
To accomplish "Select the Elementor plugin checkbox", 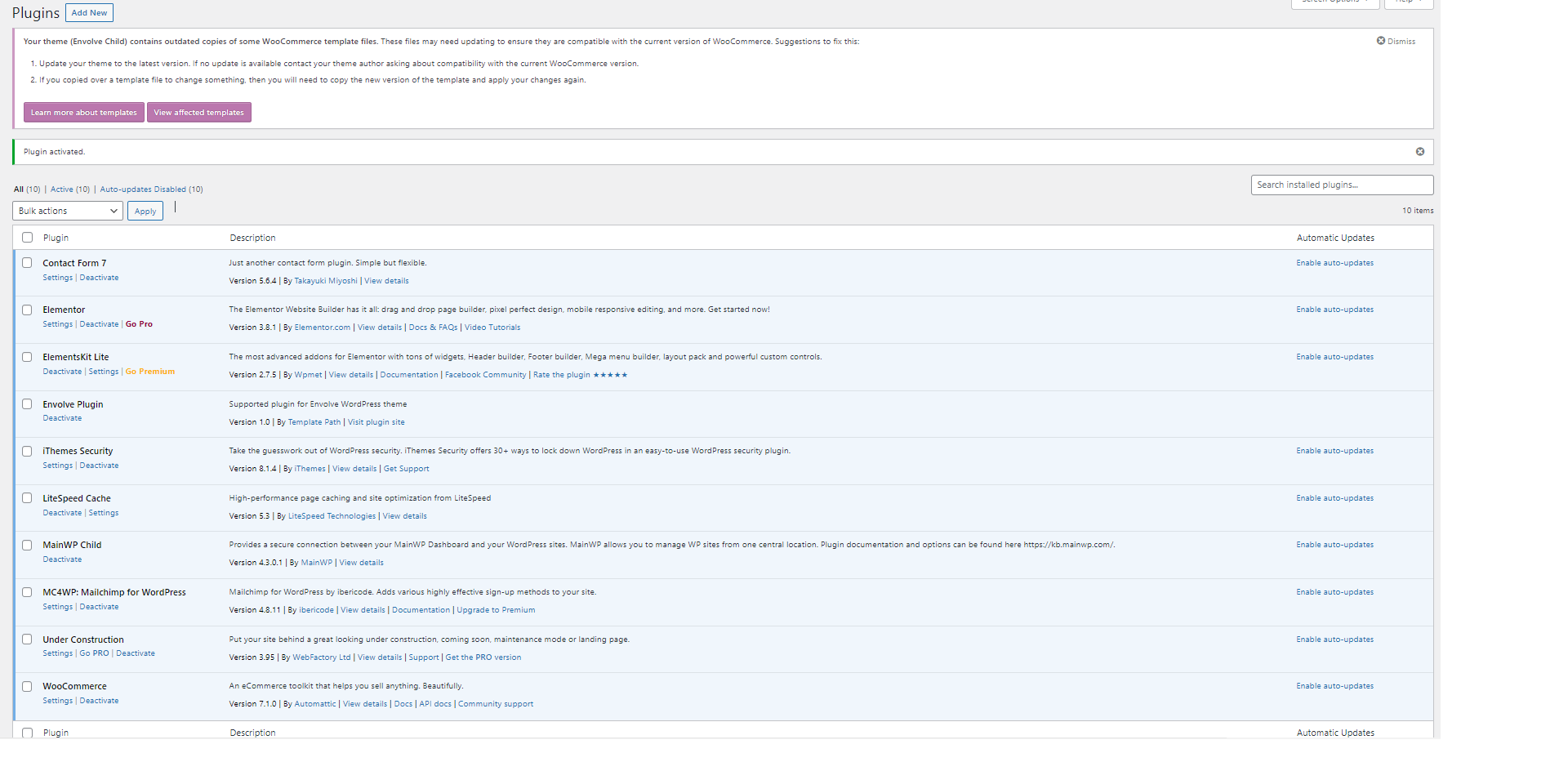I will 27,310.
